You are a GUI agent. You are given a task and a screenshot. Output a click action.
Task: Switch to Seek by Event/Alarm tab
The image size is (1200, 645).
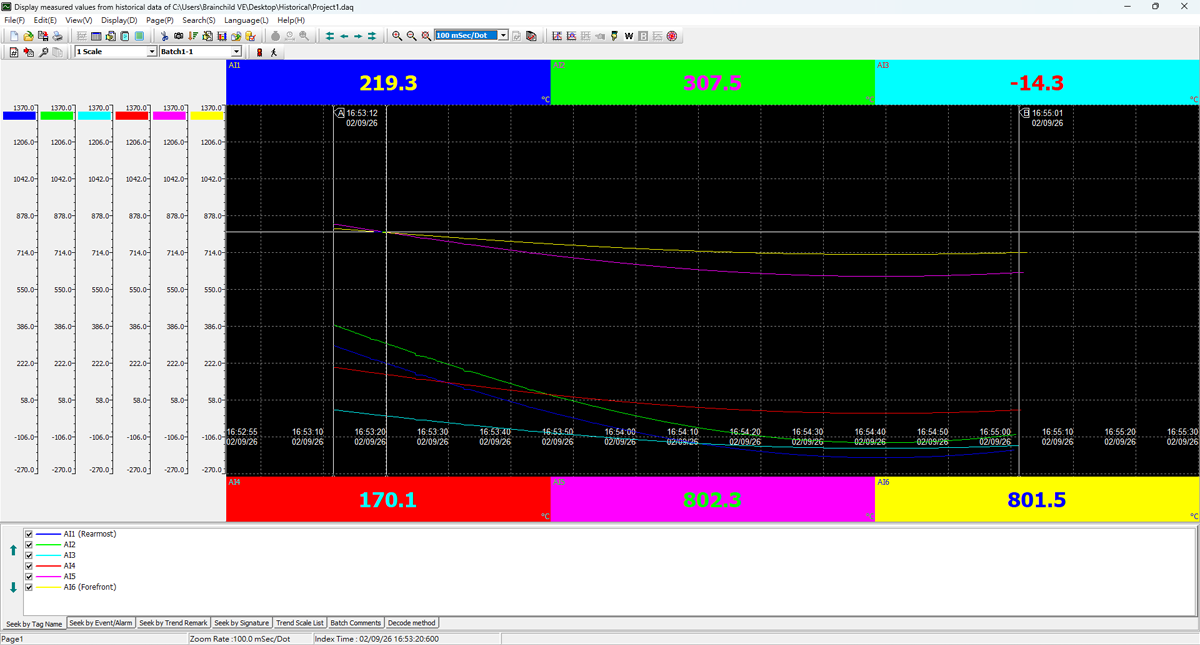point(101,623)
